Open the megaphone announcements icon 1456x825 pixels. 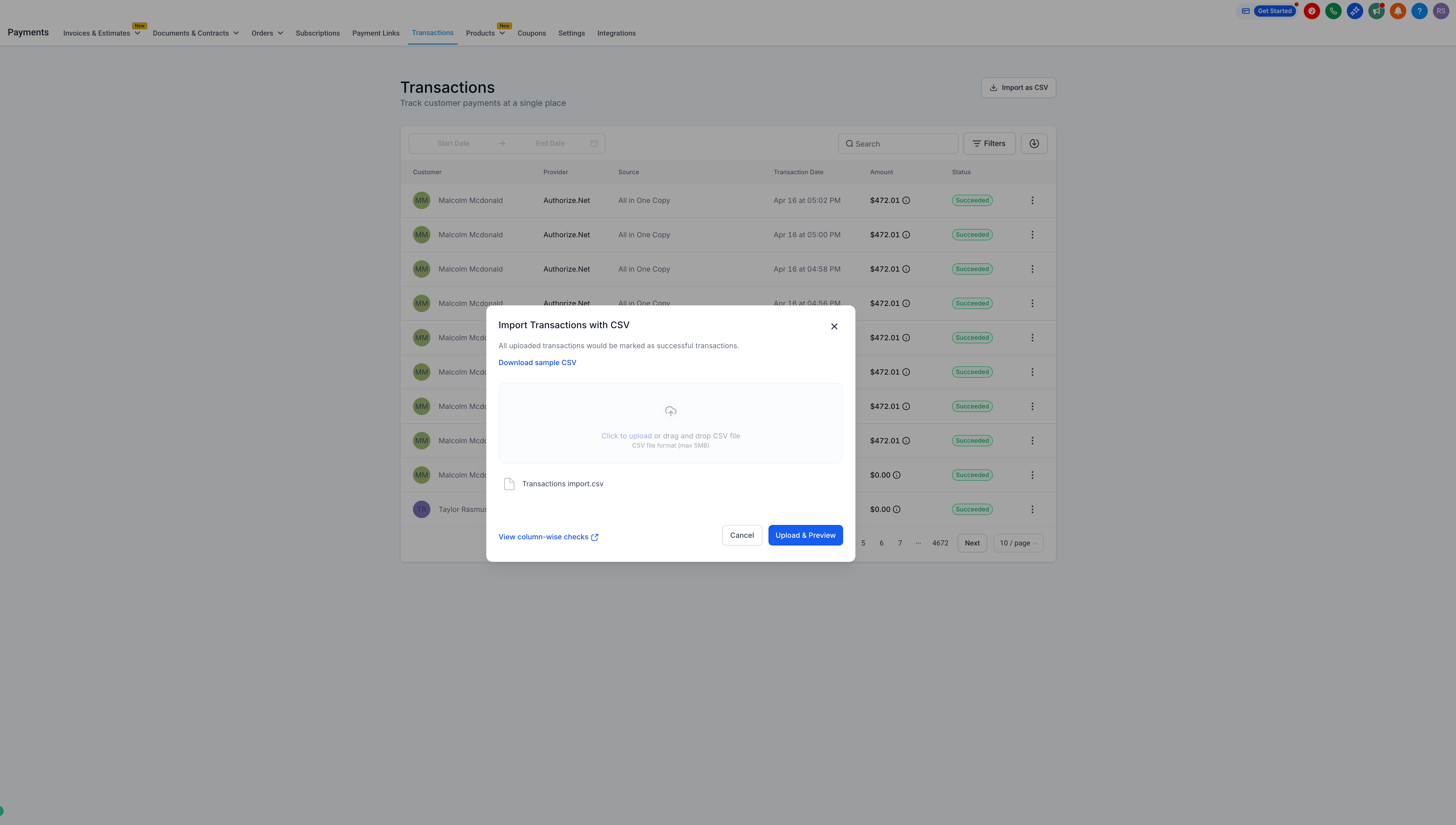pyautogui.click(x=1376, y=11)
